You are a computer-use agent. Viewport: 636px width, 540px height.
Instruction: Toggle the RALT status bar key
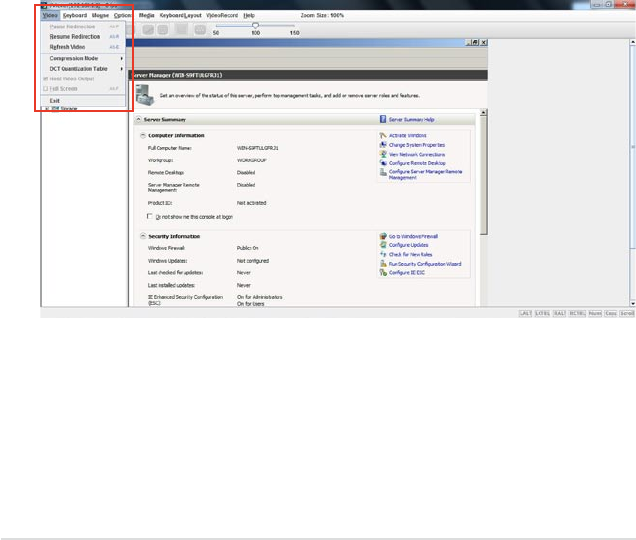pos(559,313)
